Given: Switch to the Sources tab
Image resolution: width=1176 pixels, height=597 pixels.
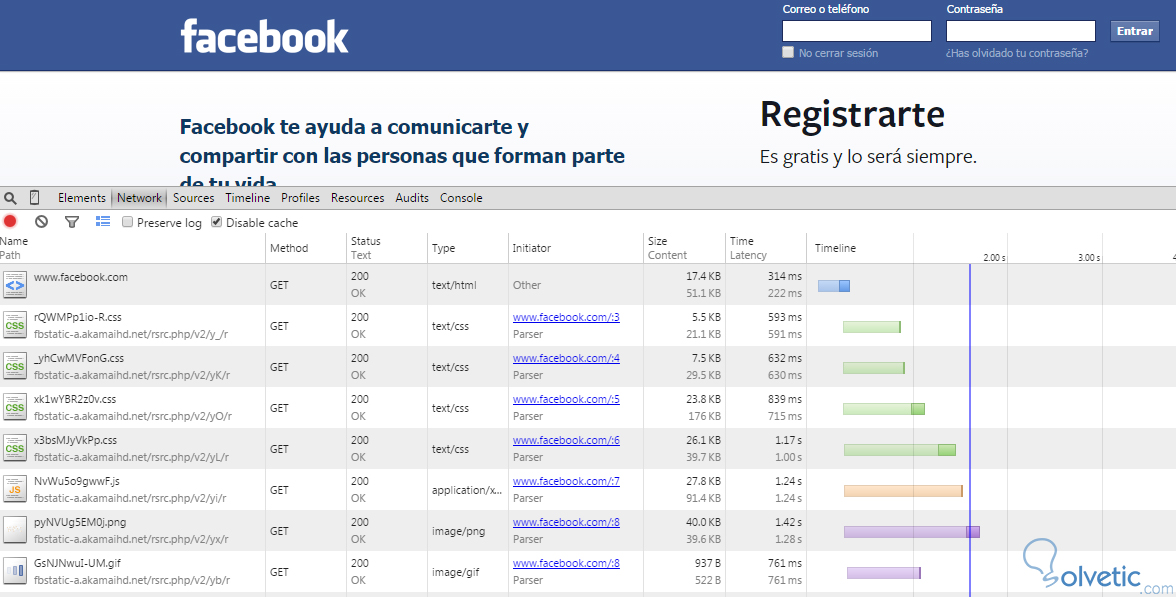Looking at the screenshot, I should (x=194, y=198).
